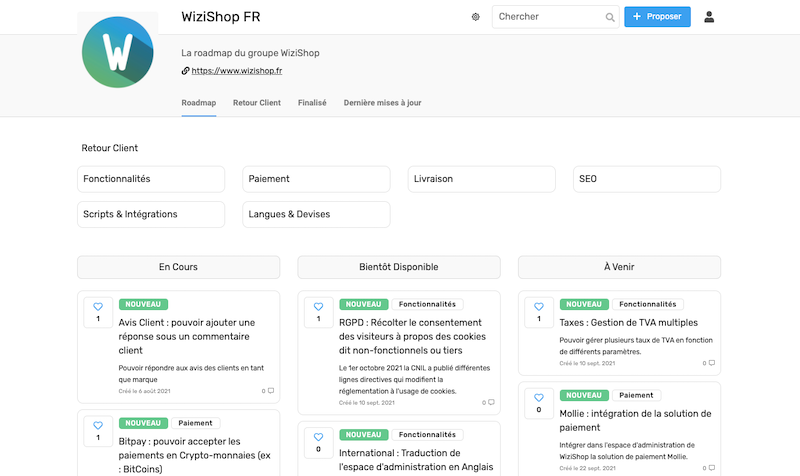Viewport: 800px width, 476px height.
Task: Click the En Cours column header
Action: 179,267
